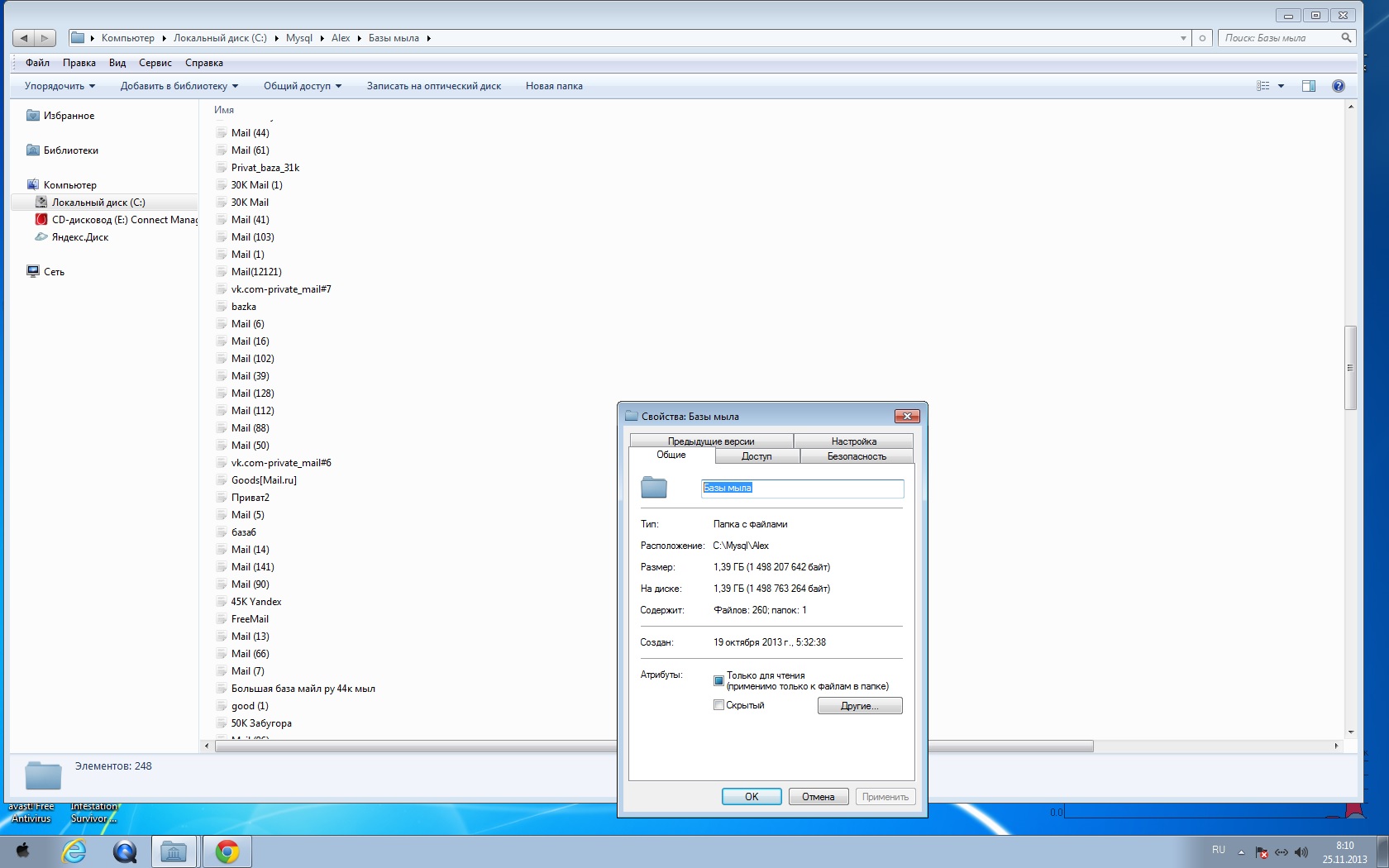Open the Файл menu
Screen dimensions: 1389x868
pos(37,63)
